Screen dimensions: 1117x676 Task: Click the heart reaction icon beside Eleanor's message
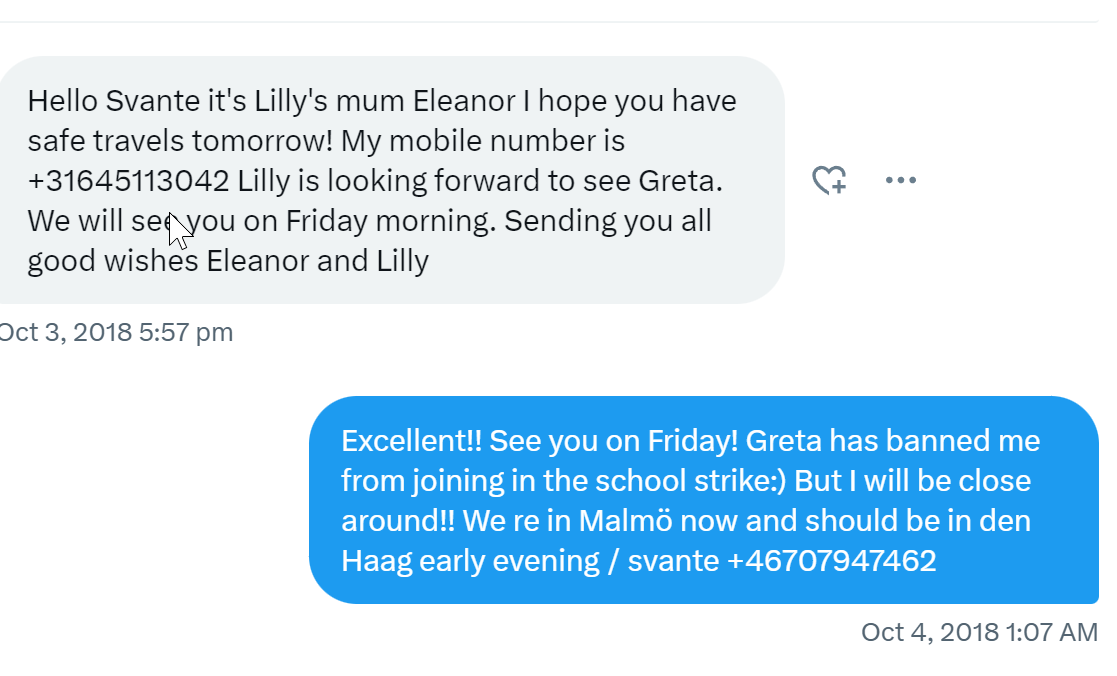tap(829, 180)
